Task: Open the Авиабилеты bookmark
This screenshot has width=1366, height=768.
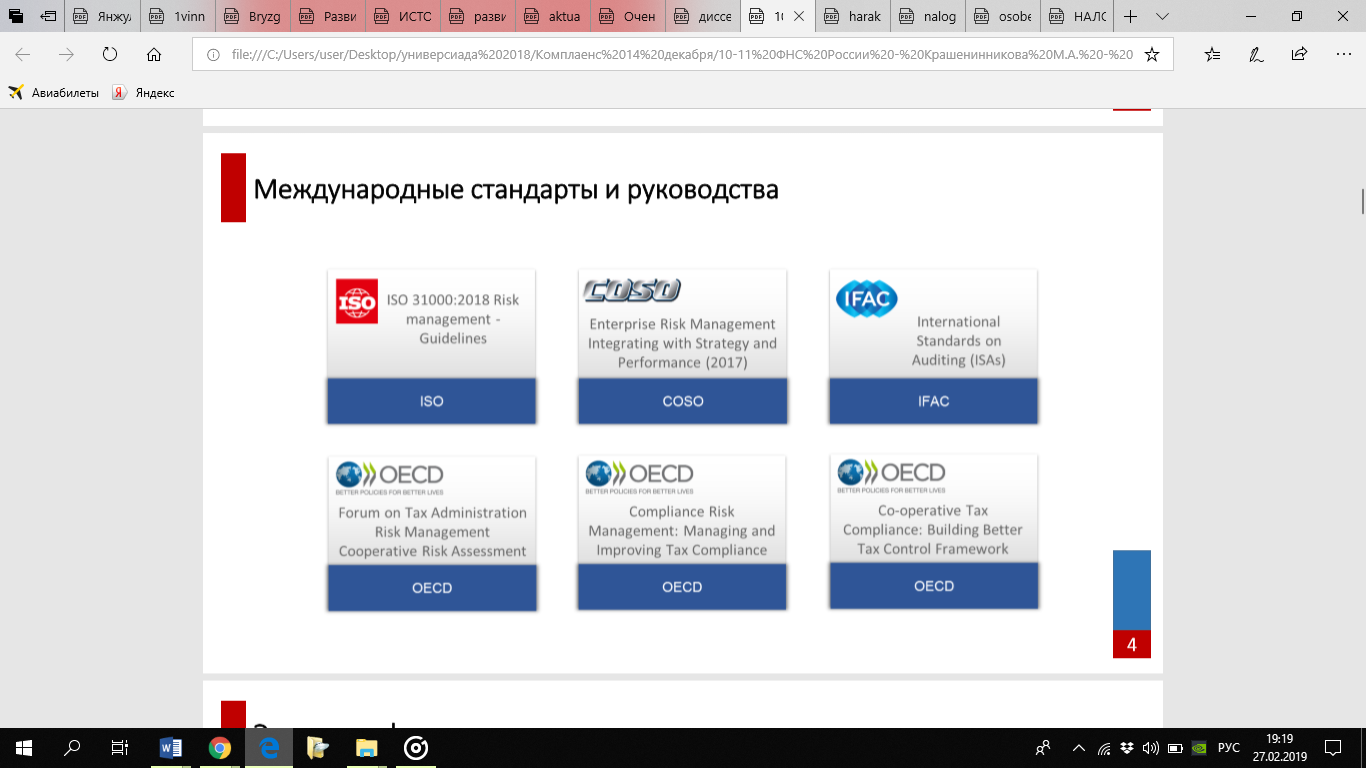Action: [x=54, y=93]
